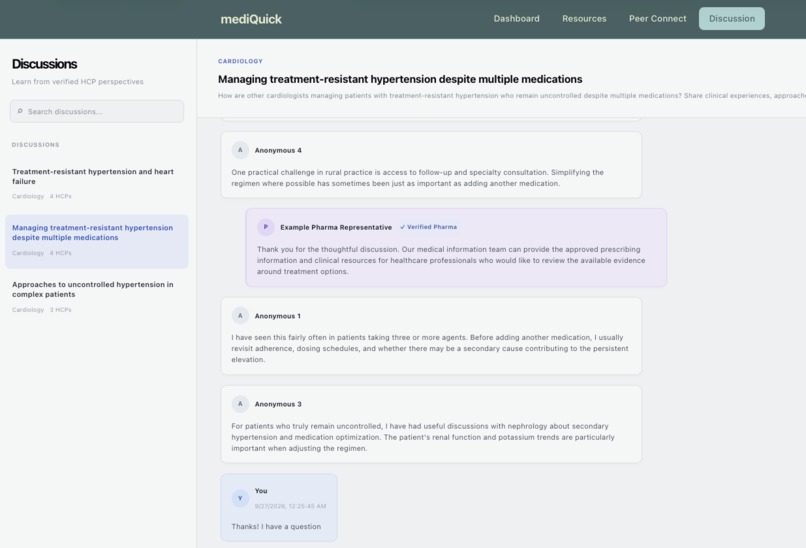Select the Discussion nav button
The image size is (806, 548).
click(731, 19)
